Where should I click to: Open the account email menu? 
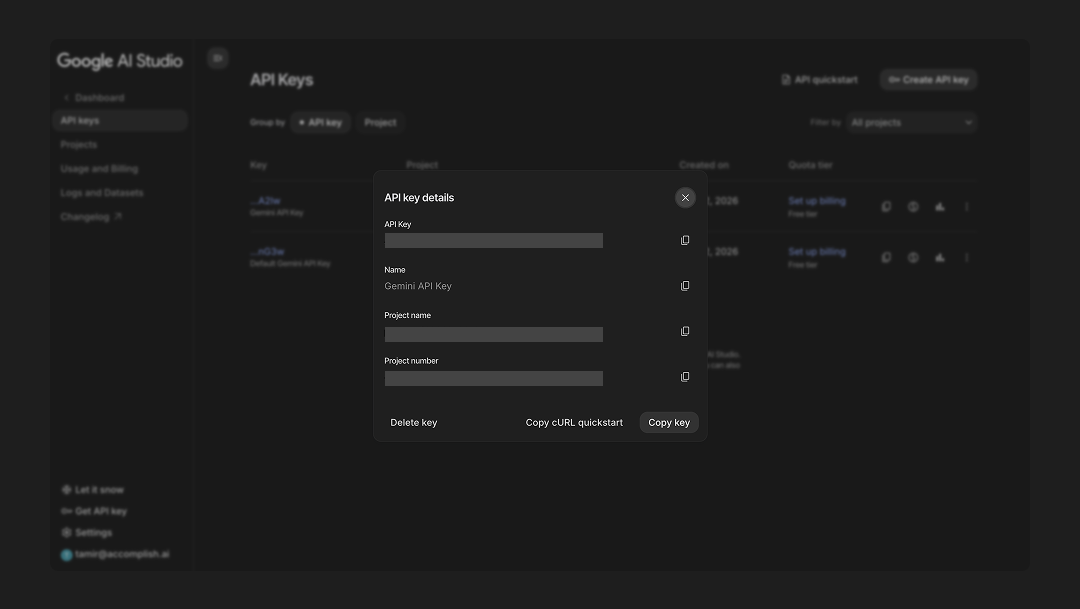(x=115, y=554)
